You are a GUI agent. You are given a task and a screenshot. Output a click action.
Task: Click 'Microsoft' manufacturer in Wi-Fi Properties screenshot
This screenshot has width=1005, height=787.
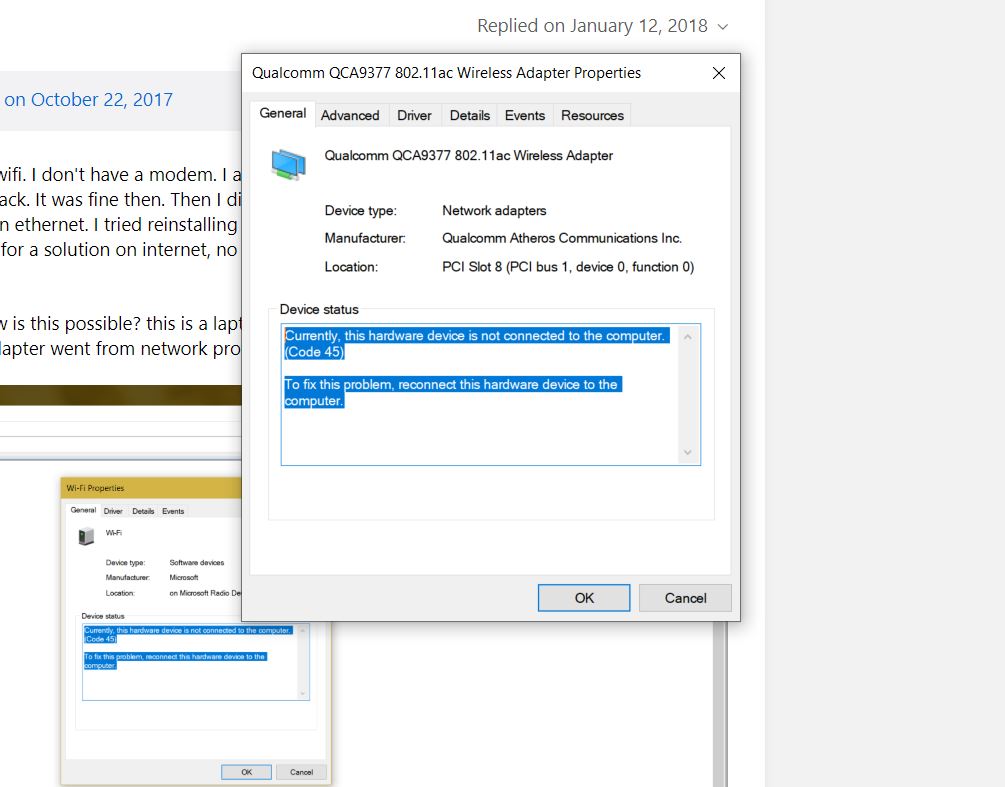point(184,577)
